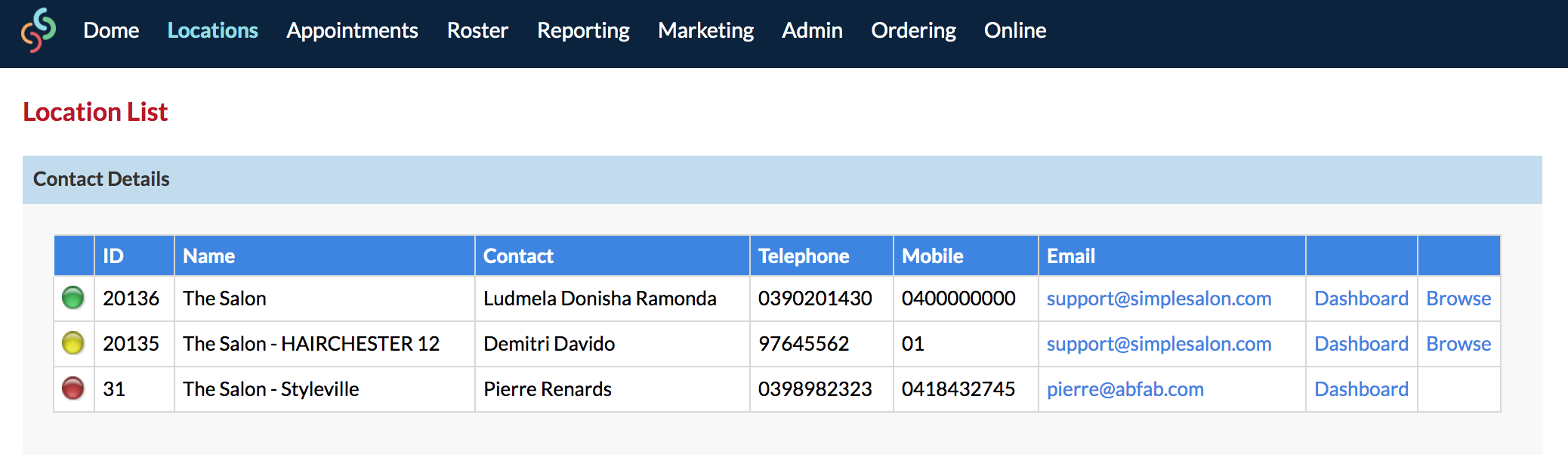Go to the Locations menu
Image resolution: width=1568 pixels, height=455 pixels.
point(212,30)
